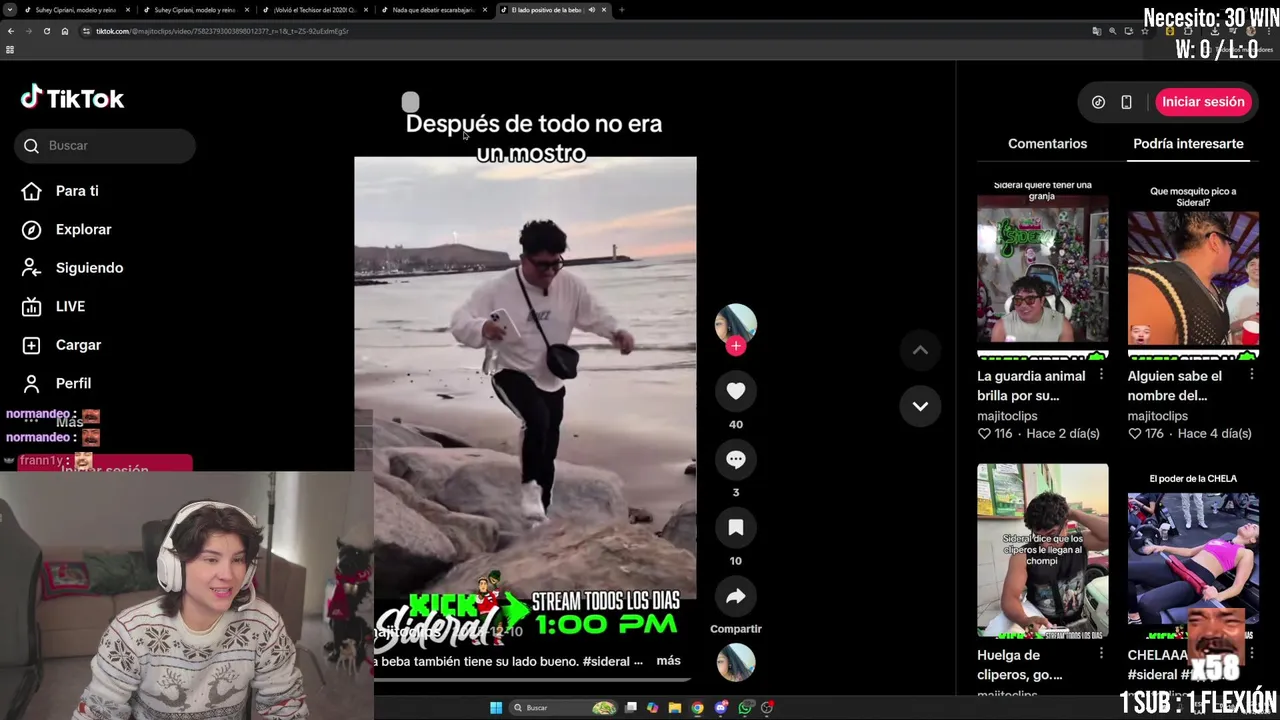Open options for 'Alguien sabe el nombre' video
This screenshot has height=720, width=1280.
pos(1251,375)
